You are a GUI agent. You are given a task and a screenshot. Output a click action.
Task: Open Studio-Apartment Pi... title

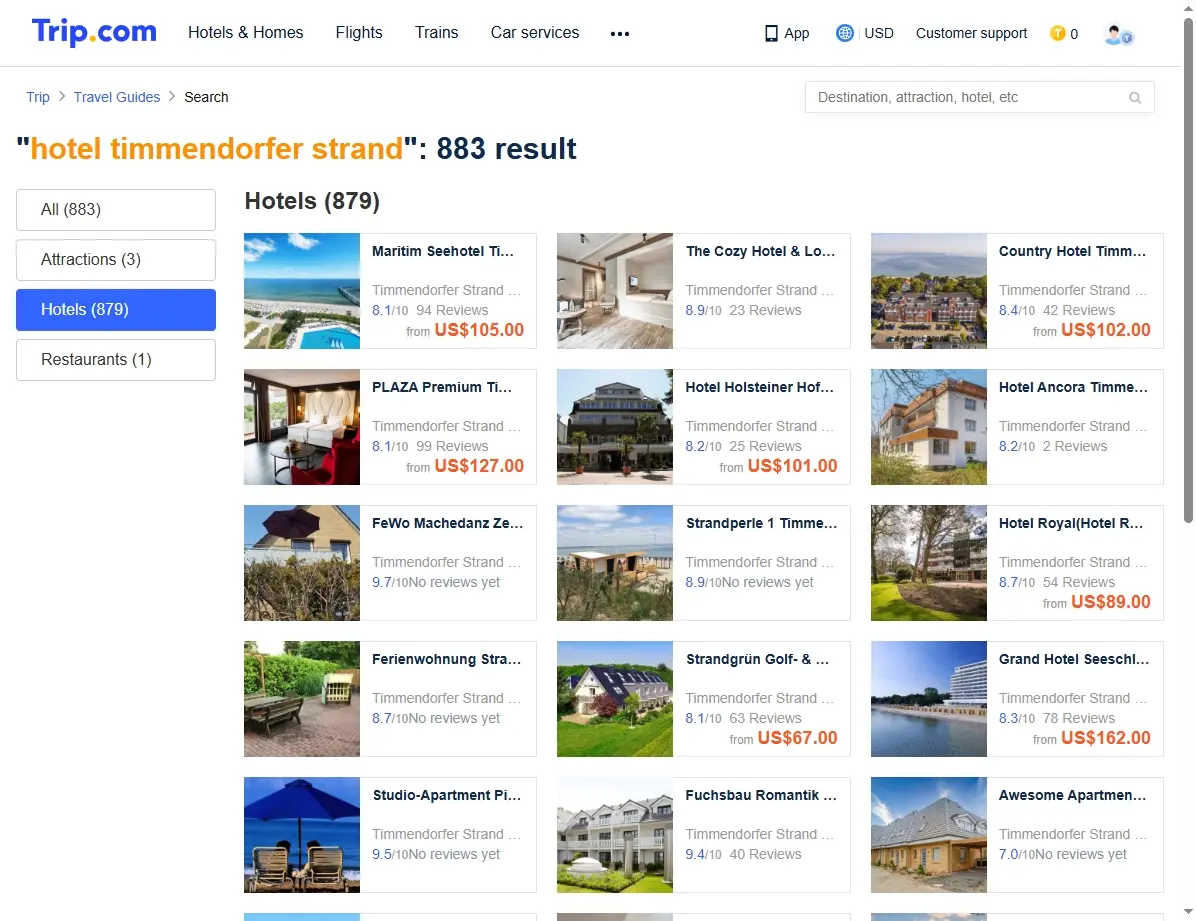click(x=447, y=794)
